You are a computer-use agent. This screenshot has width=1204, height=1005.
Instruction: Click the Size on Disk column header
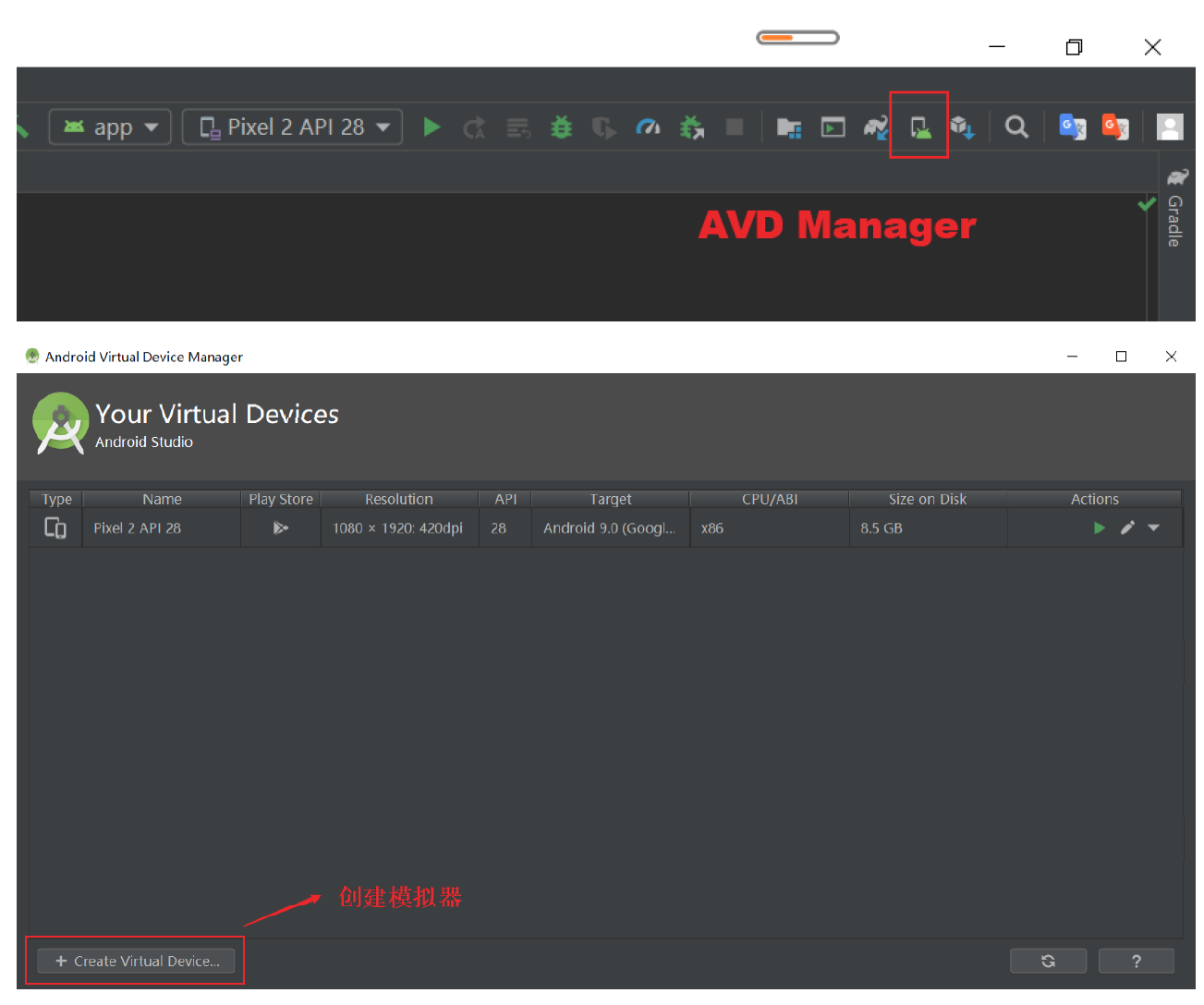[928, 499]
